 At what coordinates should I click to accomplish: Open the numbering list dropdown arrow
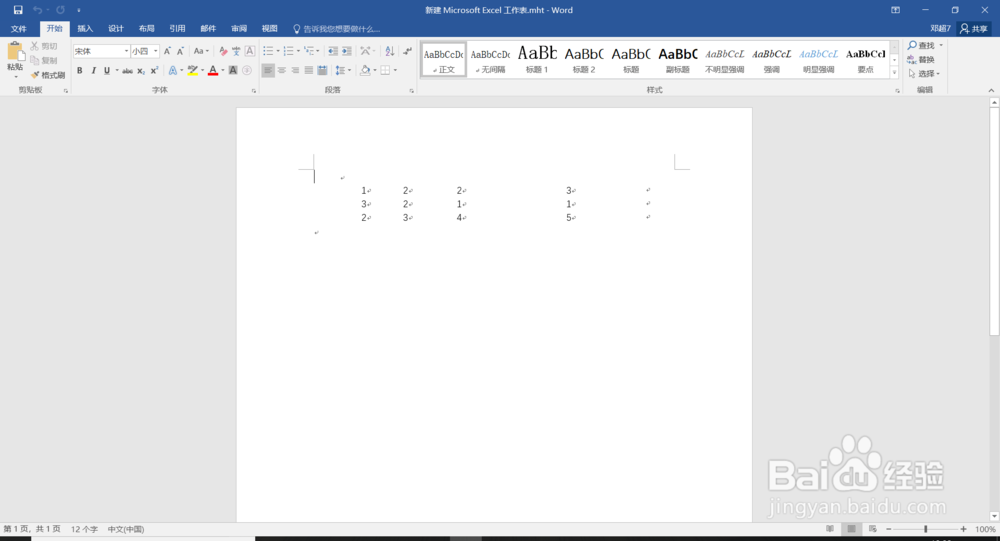(298, 51)
